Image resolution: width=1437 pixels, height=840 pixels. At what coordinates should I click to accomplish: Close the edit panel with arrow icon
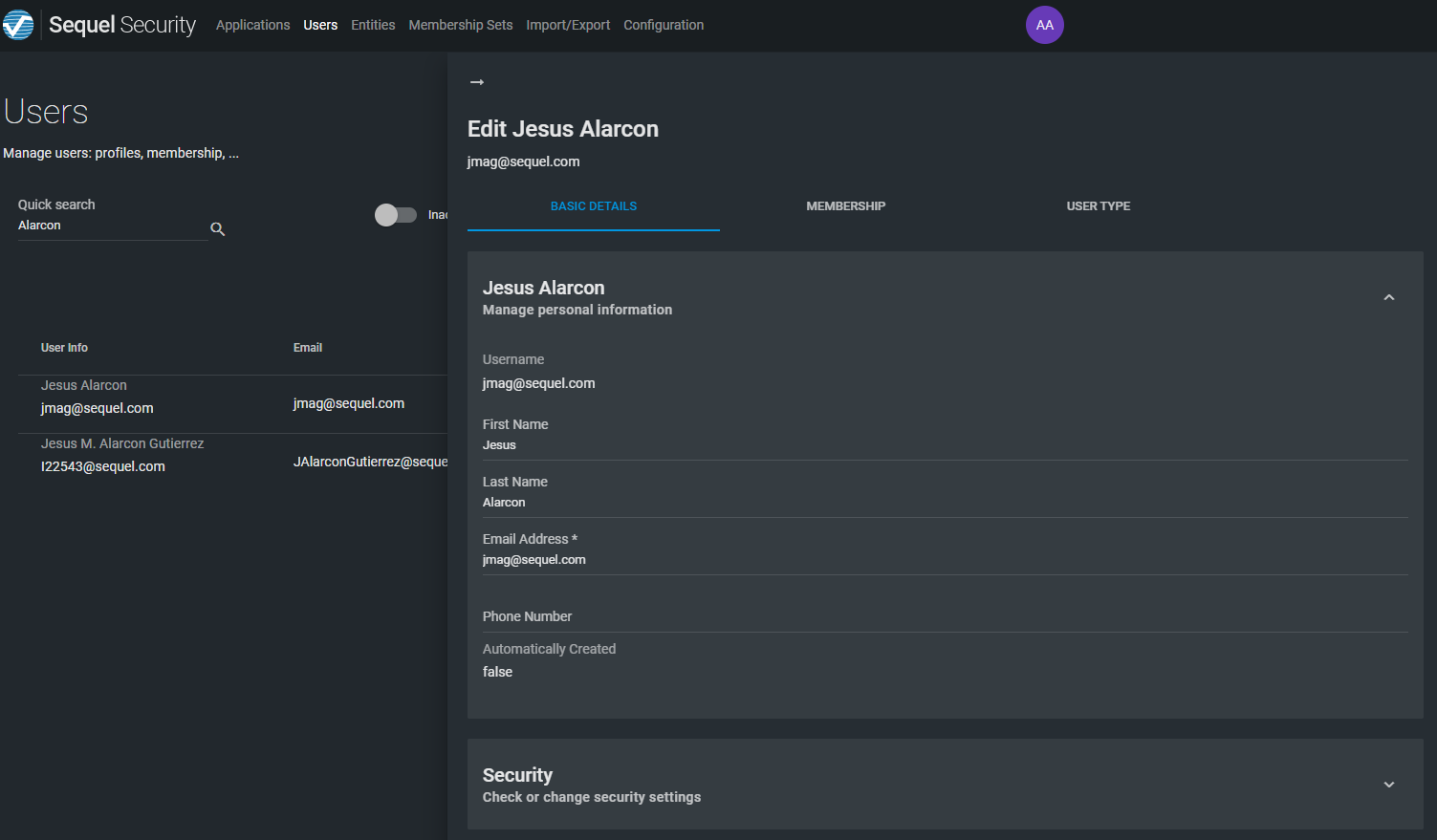pyautogui.click(x=477, y=82)
